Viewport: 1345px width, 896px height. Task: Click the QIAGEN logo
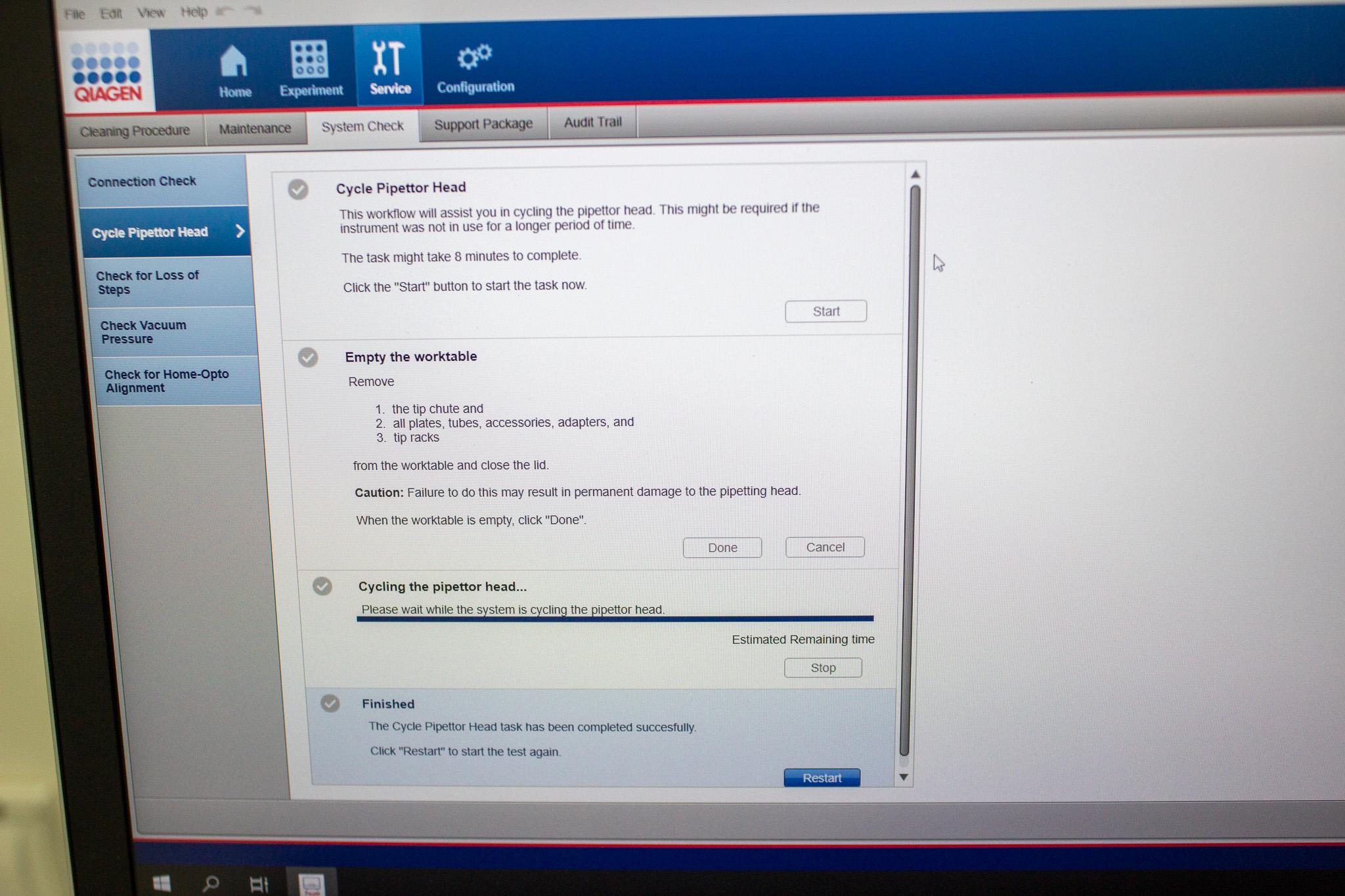108,72
